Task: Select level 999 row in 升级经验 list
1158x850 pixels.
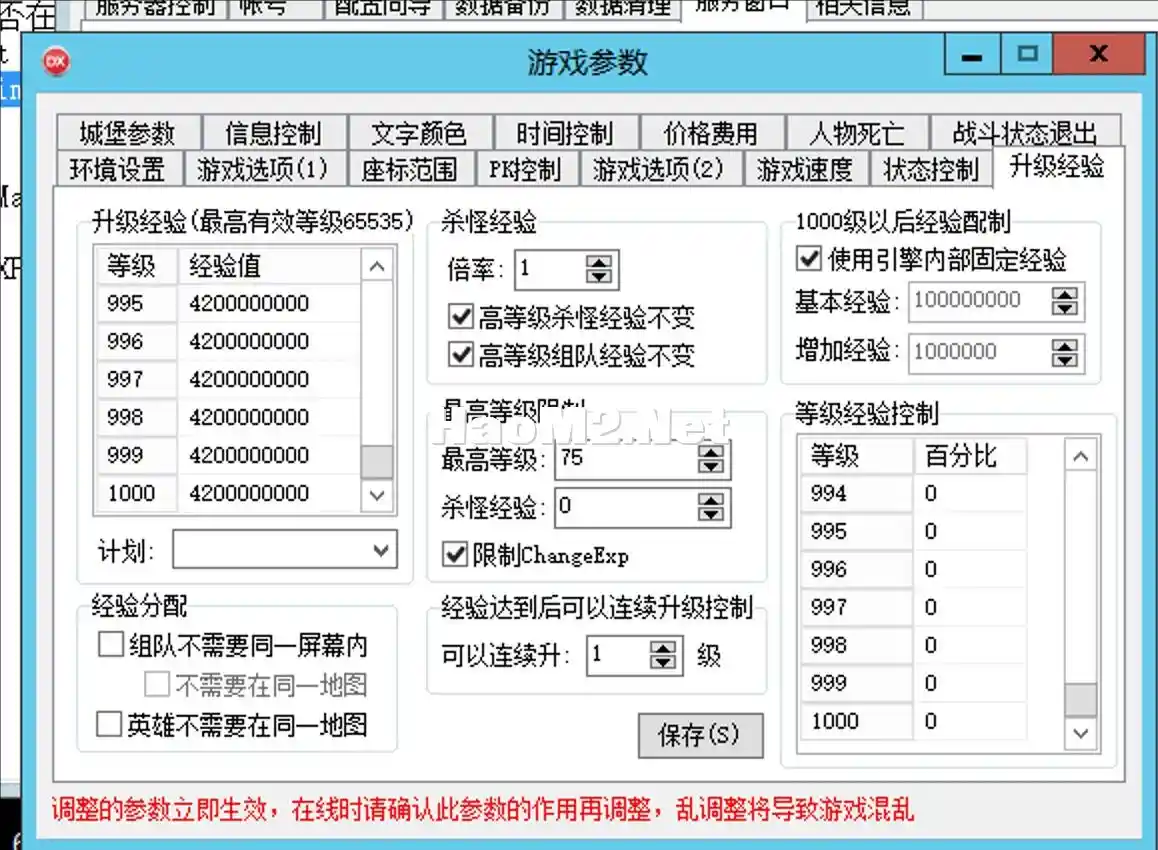Action: click(x=228, y=455)
